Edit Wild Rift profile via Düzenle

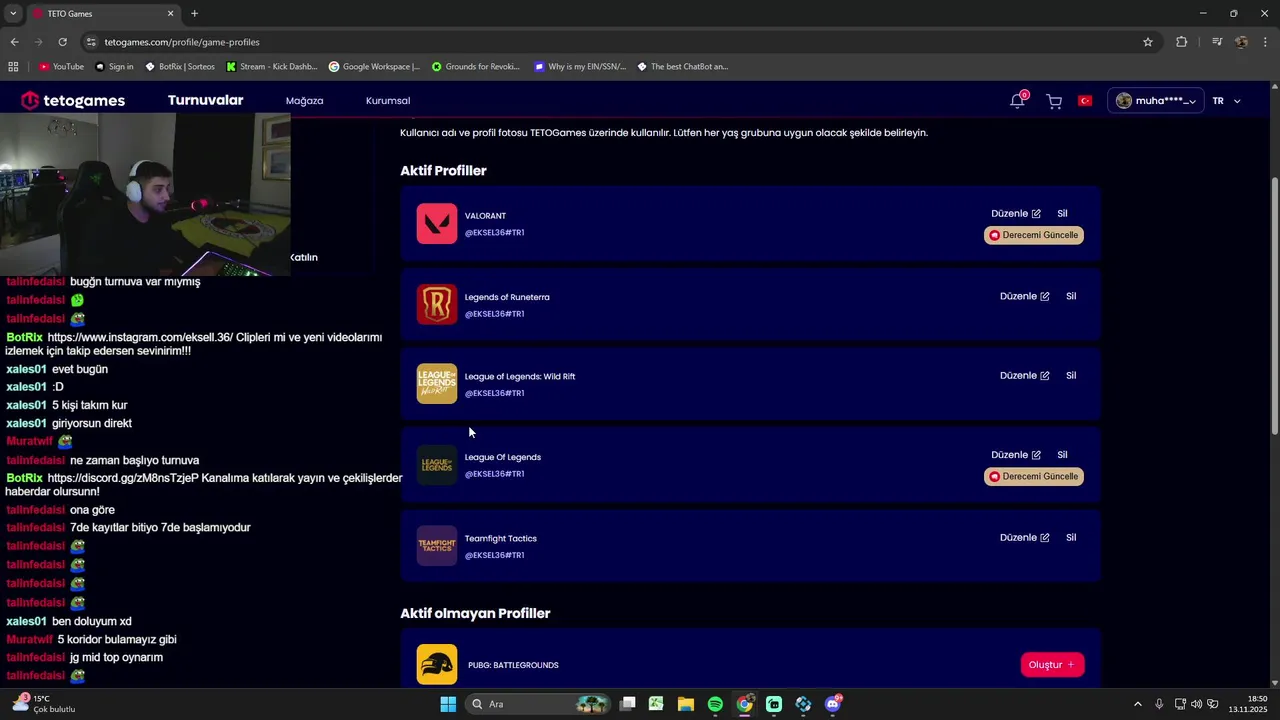pos(1025,376)
